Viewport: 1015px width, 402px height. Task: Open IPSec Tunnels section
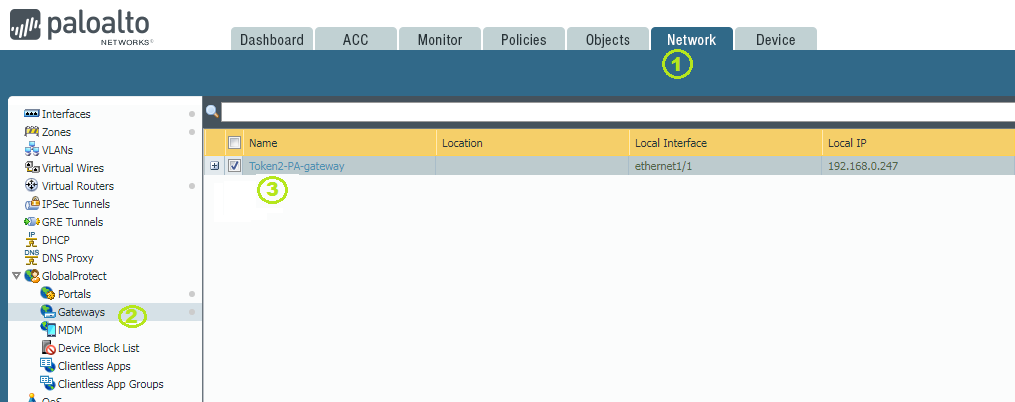click(76, 204)
